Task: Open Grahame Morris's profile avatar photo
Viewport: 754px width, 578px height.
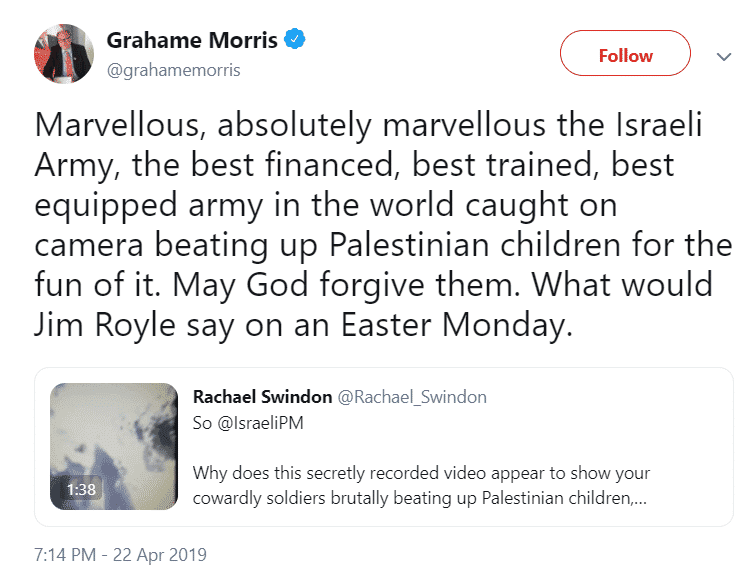Action: [x=64, y=54]
